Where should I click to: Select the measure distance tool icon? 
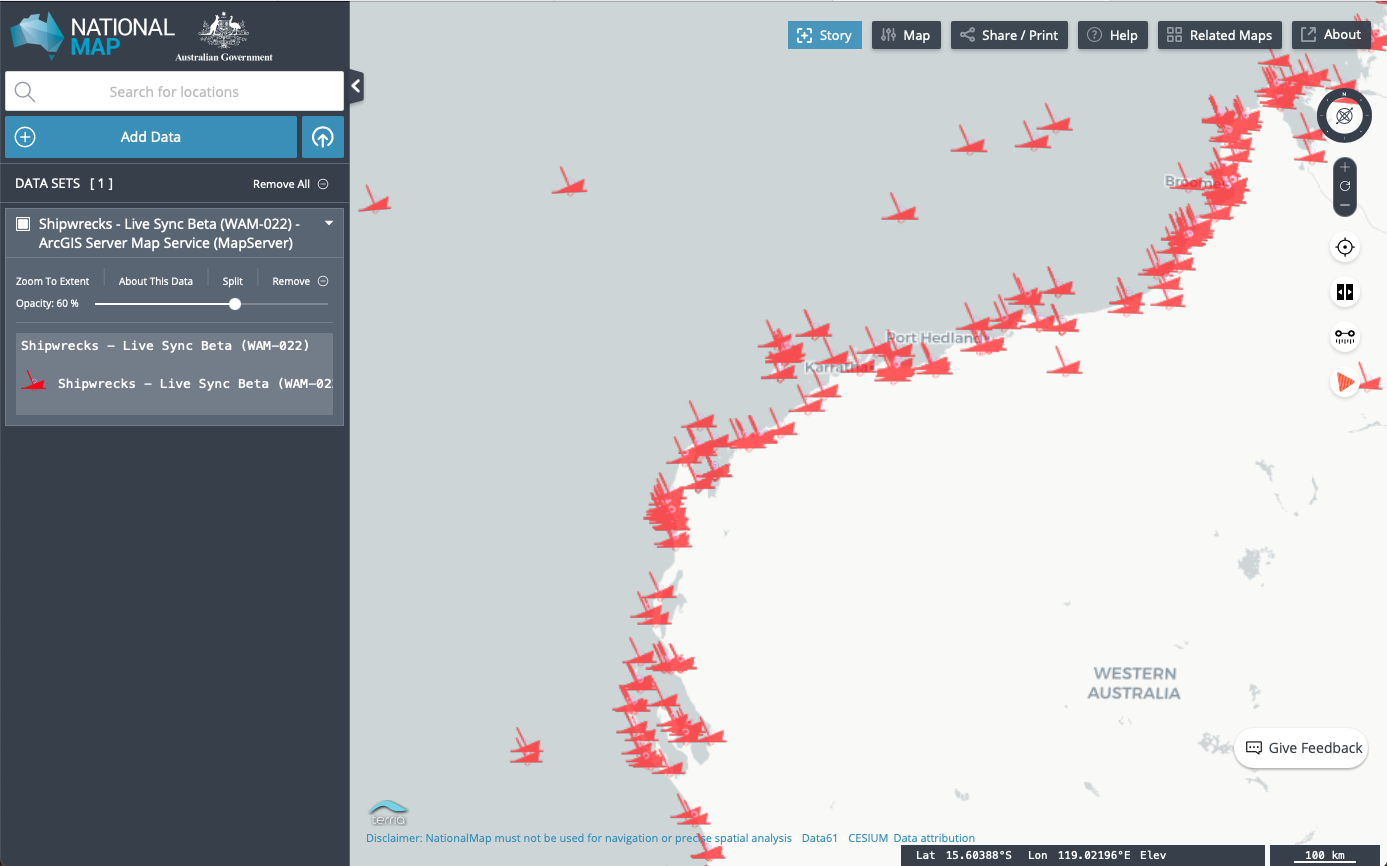[1344, 337]
